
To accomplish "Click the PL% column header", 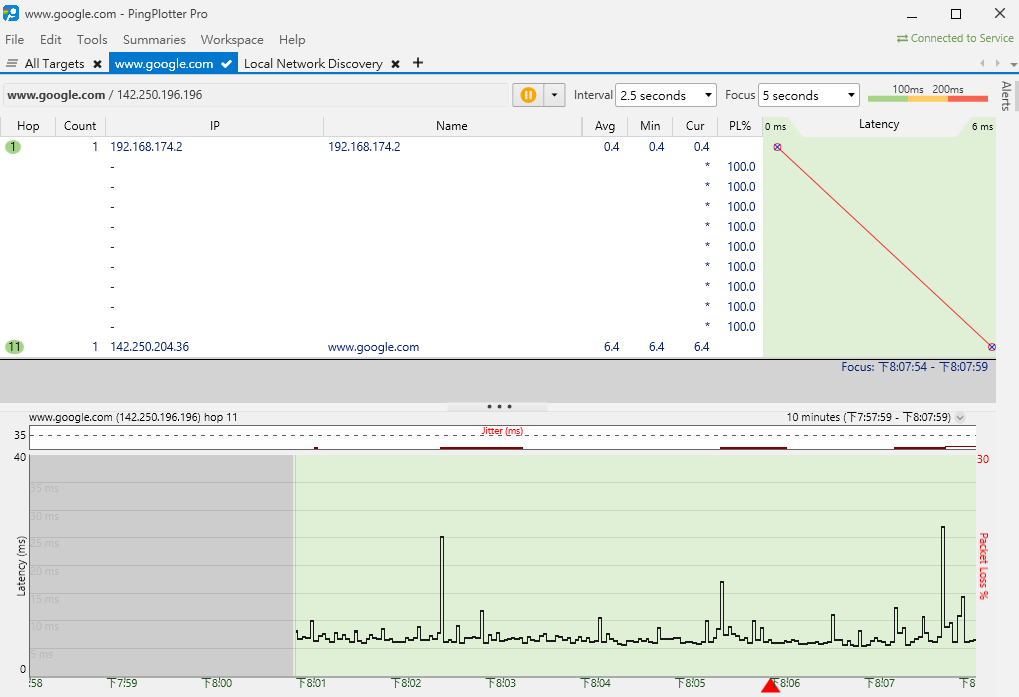I will pos(740,126).
